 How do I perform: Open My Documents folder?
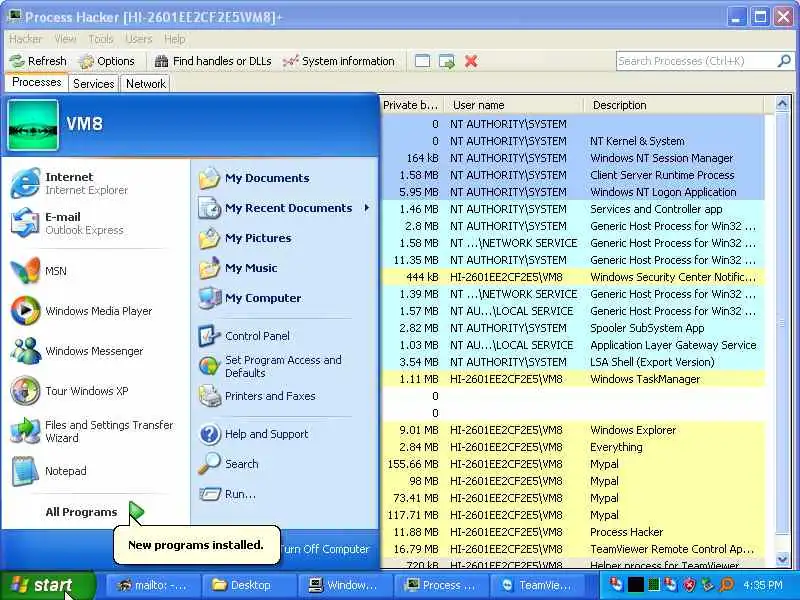[285, 178]
